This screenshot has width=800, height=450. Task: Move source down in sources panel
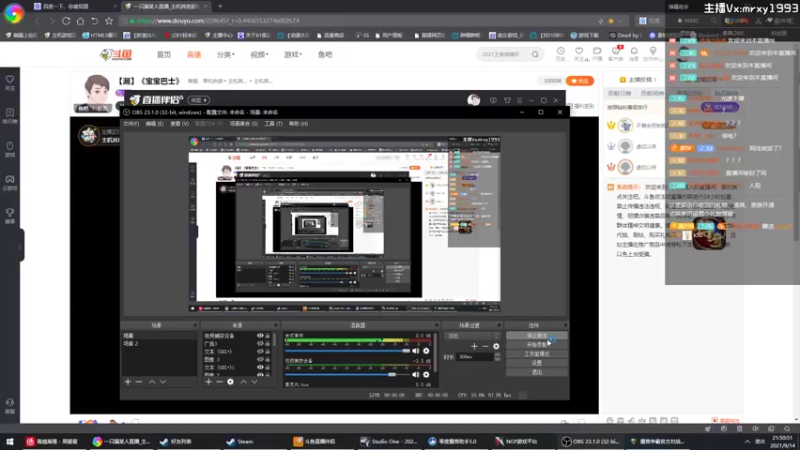tap(255, 382)
